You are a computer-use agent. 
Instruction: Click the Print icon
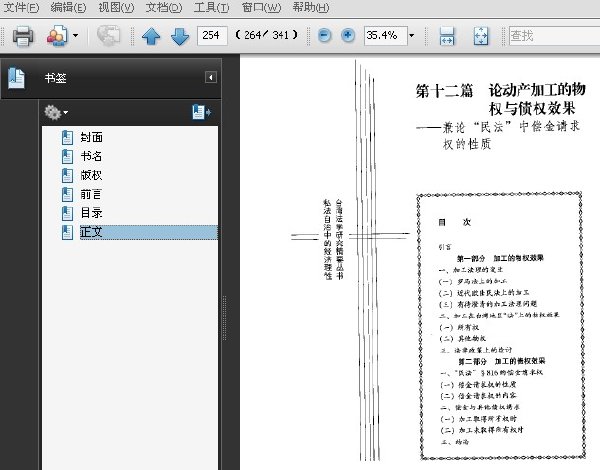(x=23, y=36)
